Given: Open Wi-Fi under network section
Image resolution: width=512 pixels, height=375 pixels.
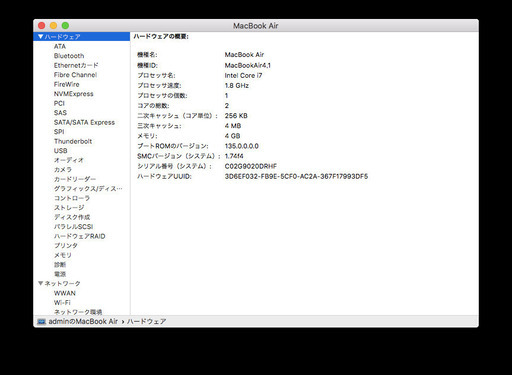Looking at the screenshot, I should (62, 303).
